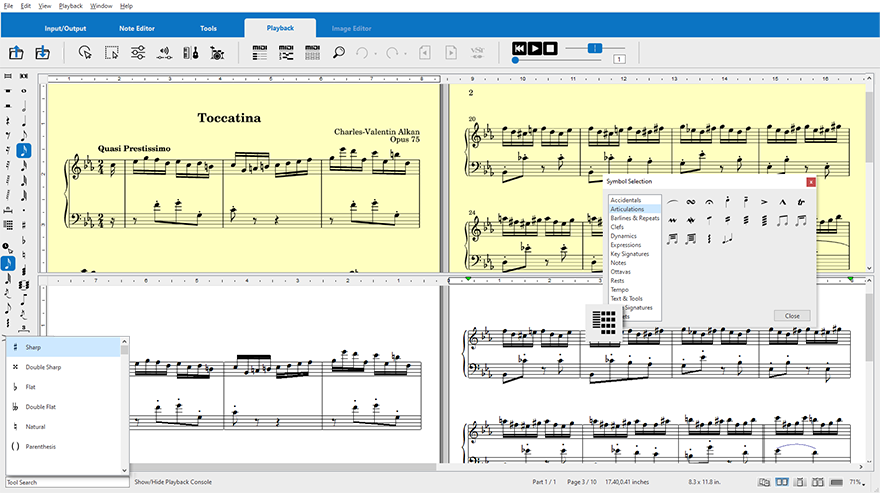Screen dimensions: 880x493
Task: Open the mixer sliders settings icon
Action: pyautogui.click(x=138, y=53)
